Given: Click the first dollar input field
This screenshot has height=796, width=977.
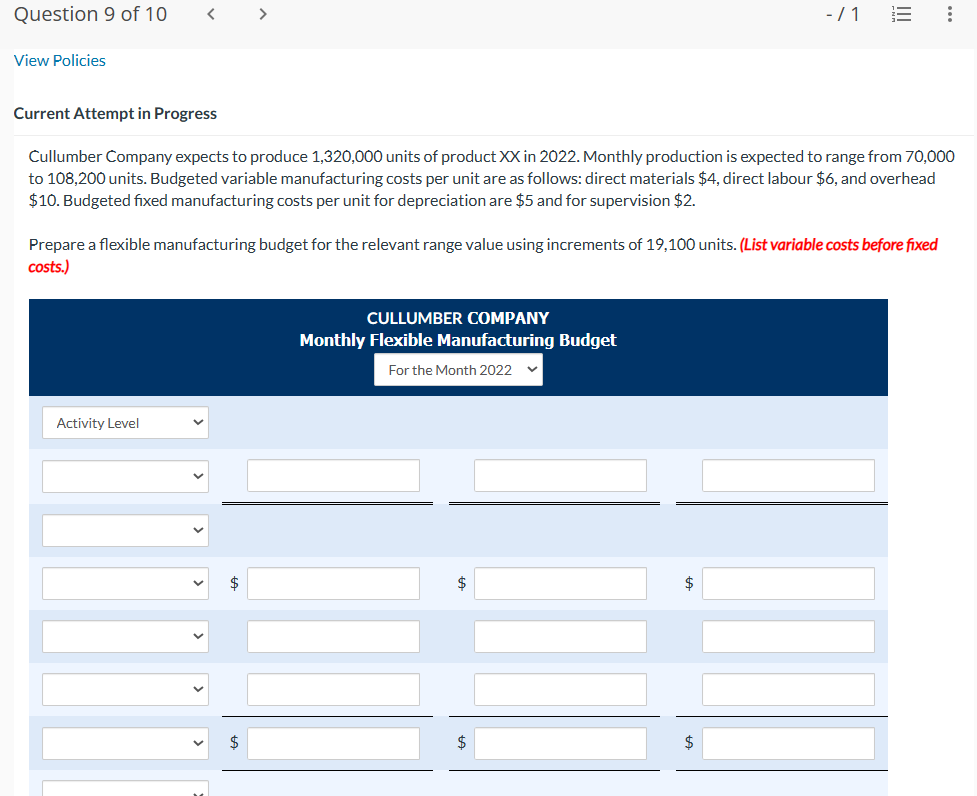Looking at the screenshot, I should point(333,583).
